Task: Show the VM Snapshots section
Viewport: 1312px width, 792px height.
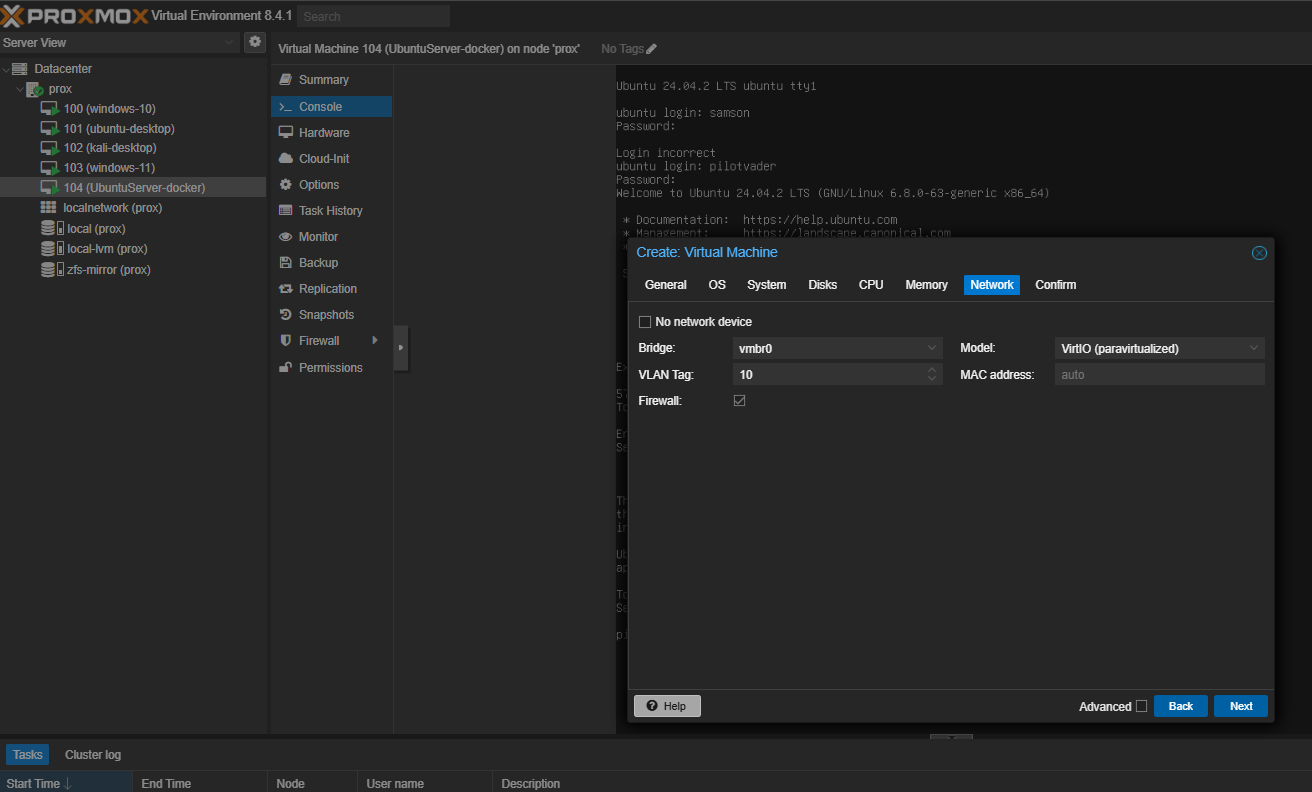Action: tap(326, 315)
